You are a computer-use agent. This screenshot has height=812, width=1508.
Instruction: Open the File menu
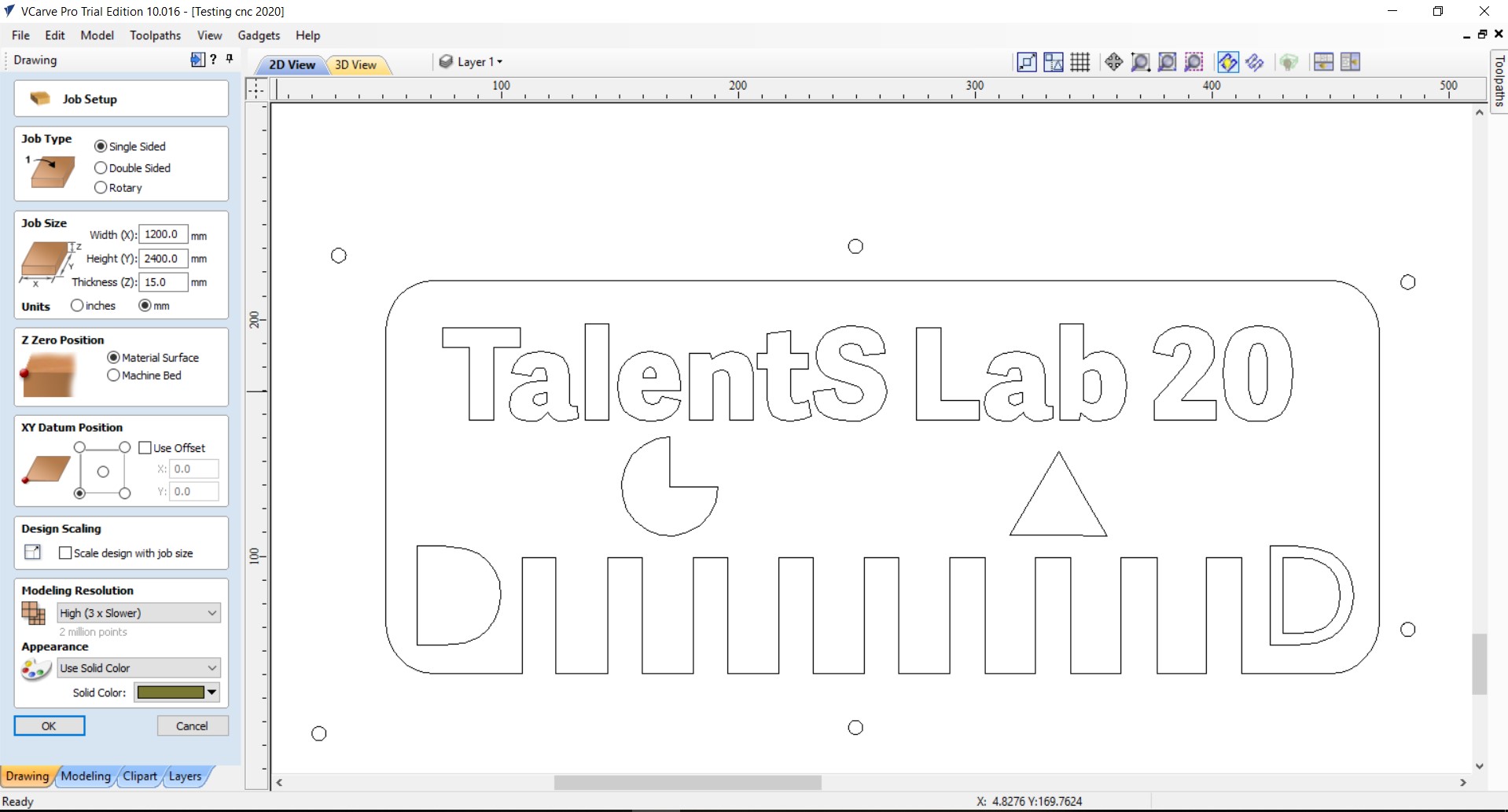[20, 35]
